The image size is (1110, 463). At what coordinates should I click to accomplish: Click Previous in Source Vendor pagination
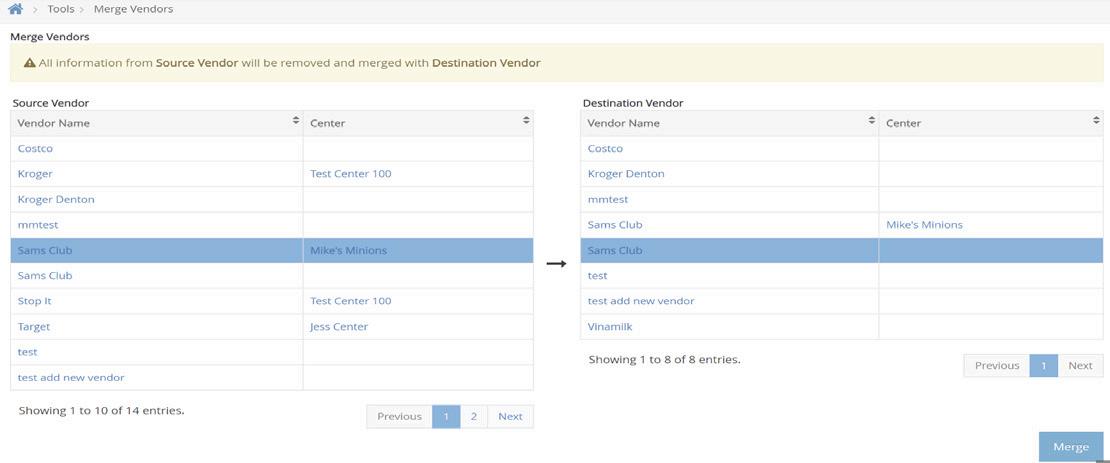(399, 416)
